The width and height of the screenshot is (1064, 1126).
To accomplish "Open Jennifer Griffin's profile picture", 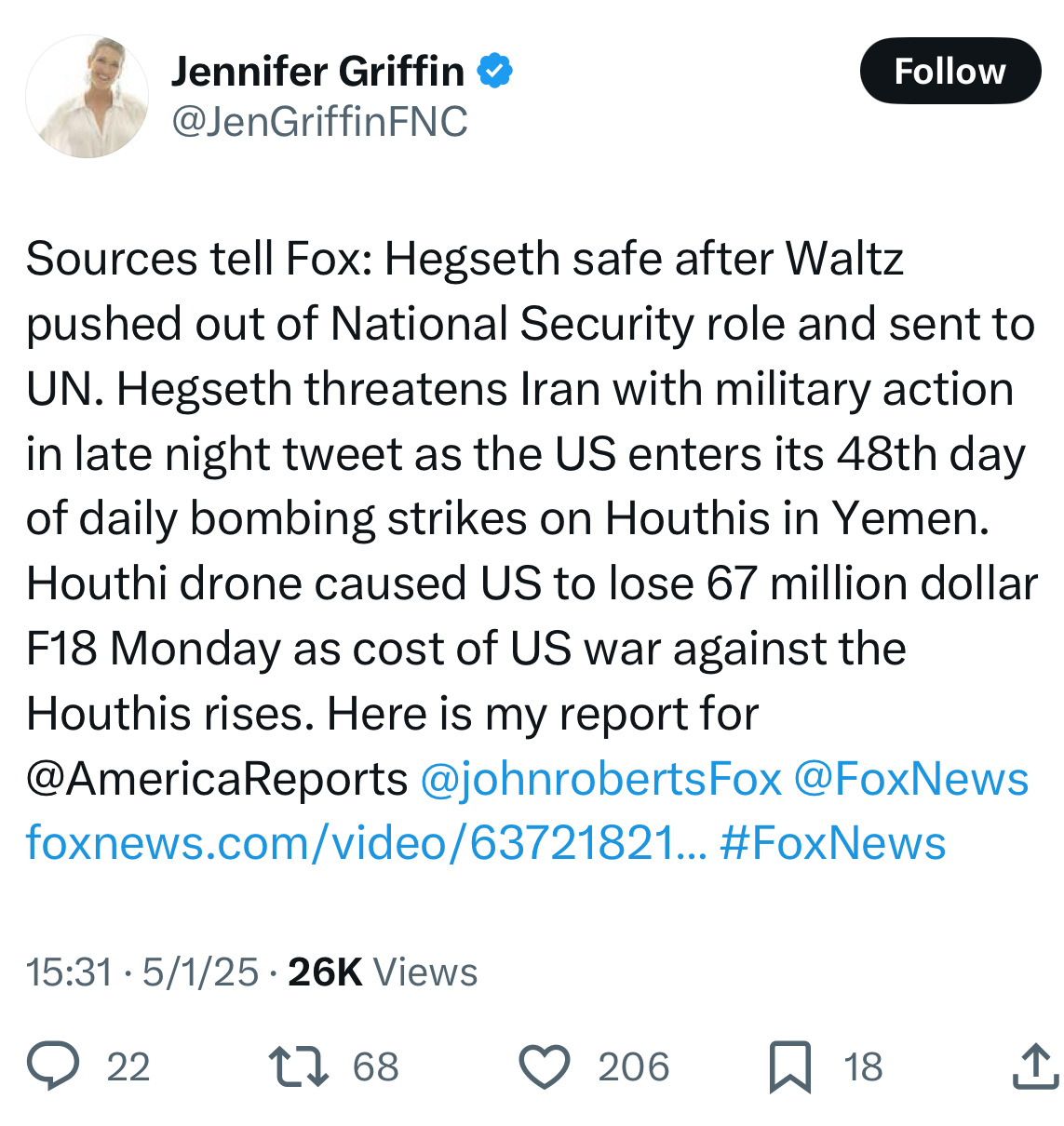I will point(87,97).
